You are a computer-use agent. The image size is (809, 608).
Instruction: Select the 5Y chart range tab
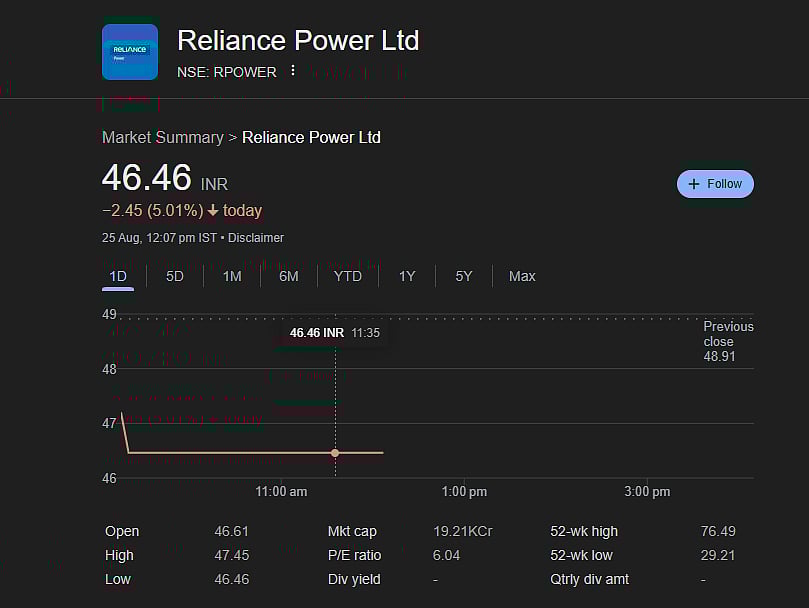(x=464, y=277)
